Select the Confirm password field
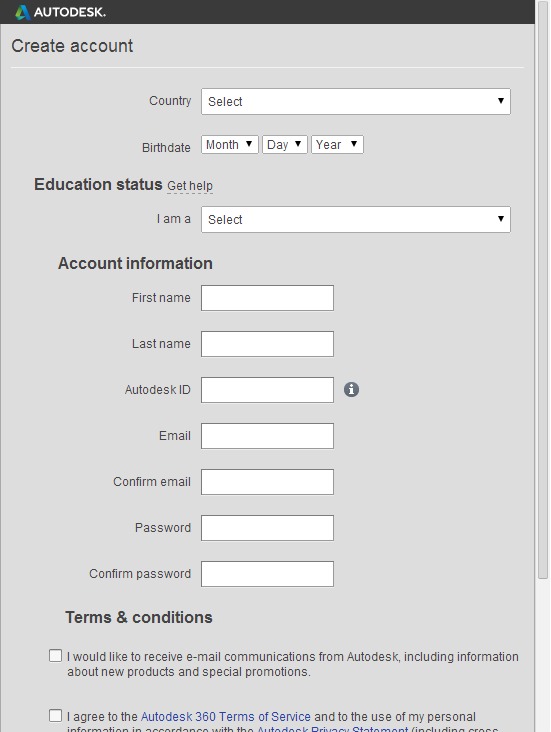 (x=267, y=574)
